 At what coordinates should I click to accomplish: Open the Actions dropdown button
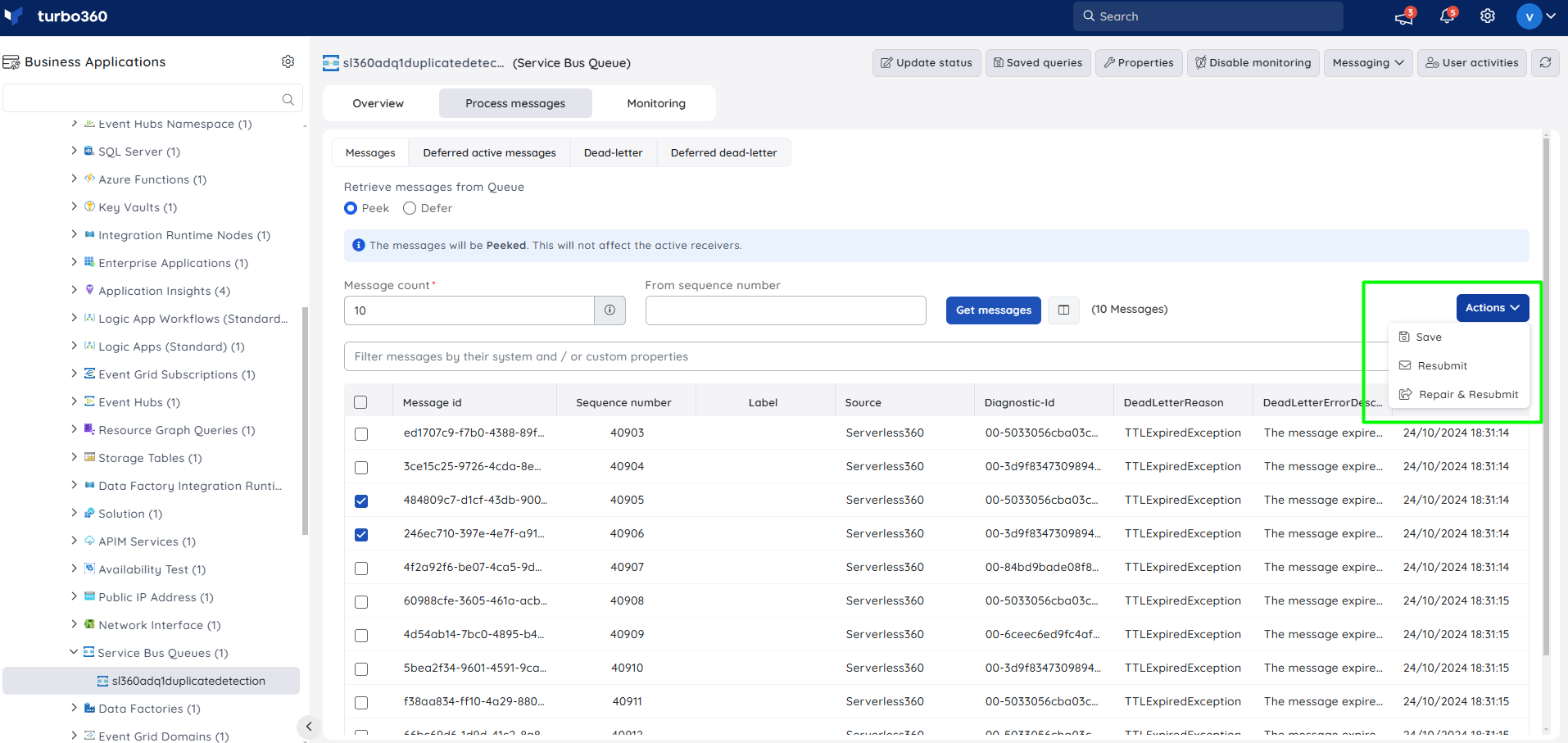[x=1492, y=308]
